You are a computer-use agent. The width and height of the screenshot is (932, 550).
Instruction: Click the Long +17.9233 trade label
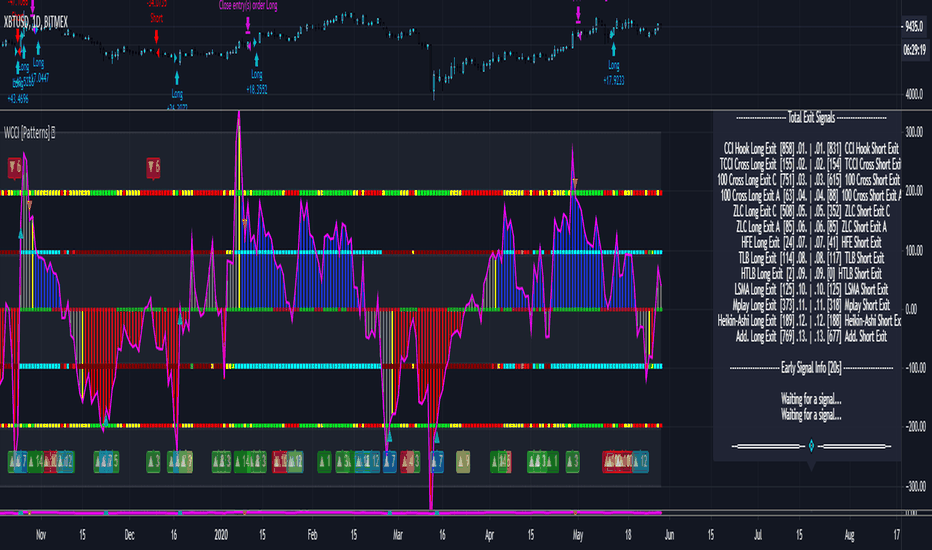click(x=613, y=73)
